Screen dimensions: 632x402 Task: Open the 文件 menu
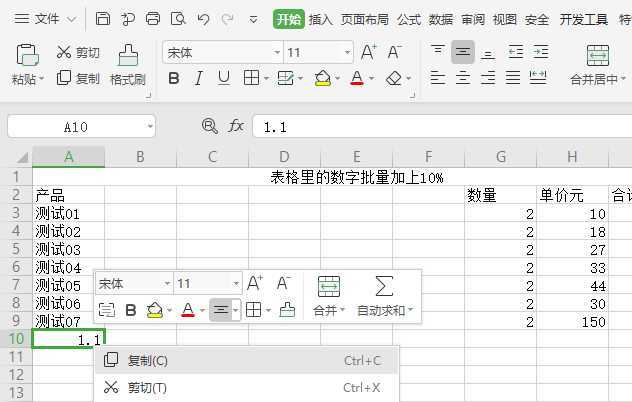(45, 19)
